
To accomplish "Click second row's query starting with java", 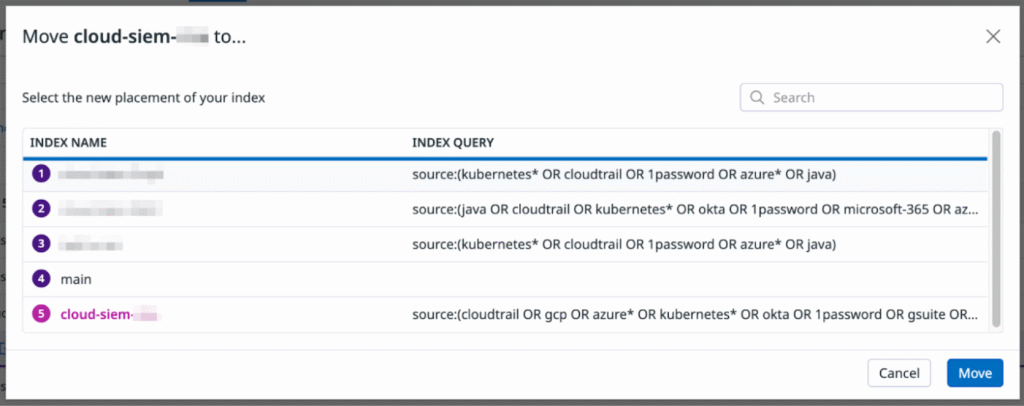I will coord(696,209).
